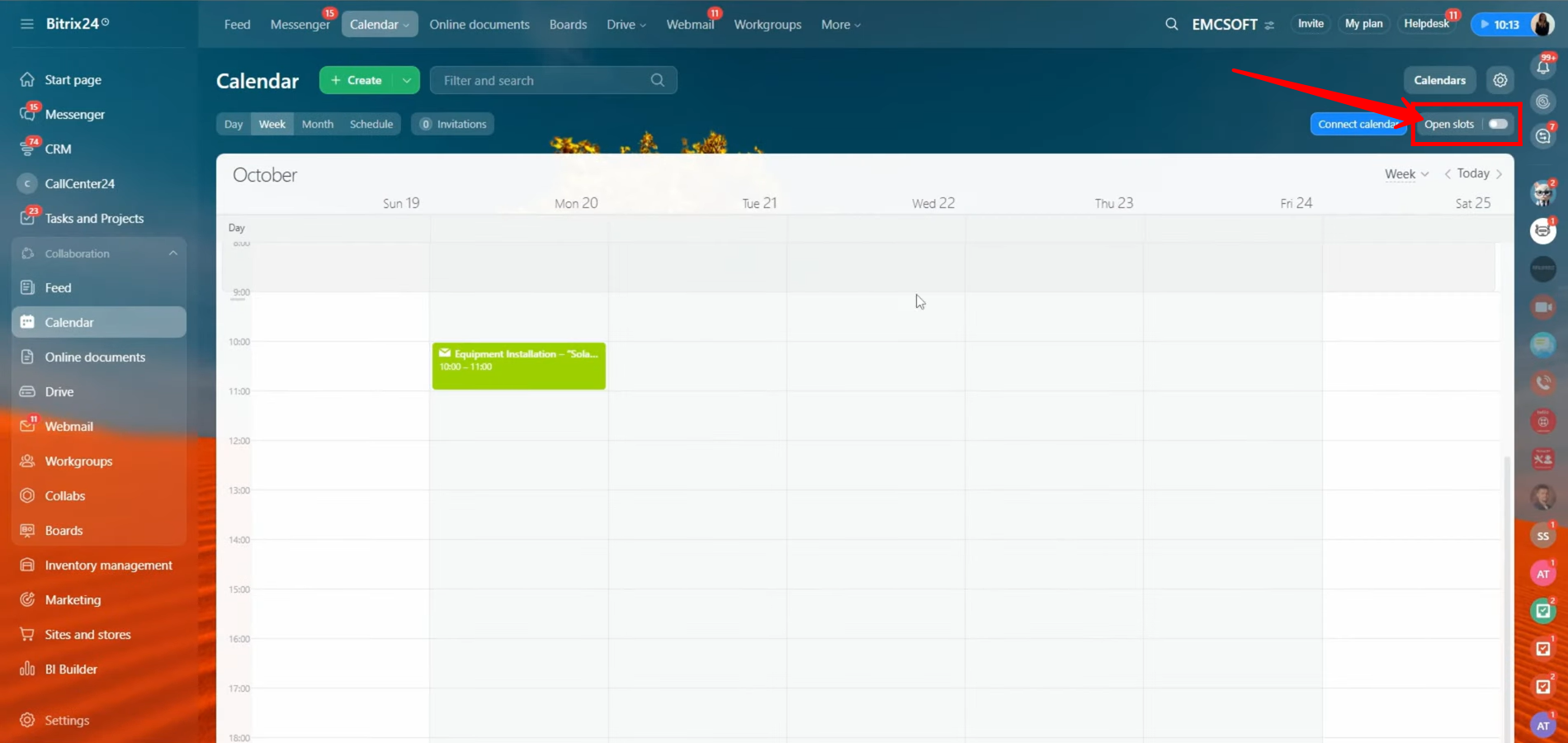
Task: Click the Connect calendar button
Action: tap(1356, 124)
